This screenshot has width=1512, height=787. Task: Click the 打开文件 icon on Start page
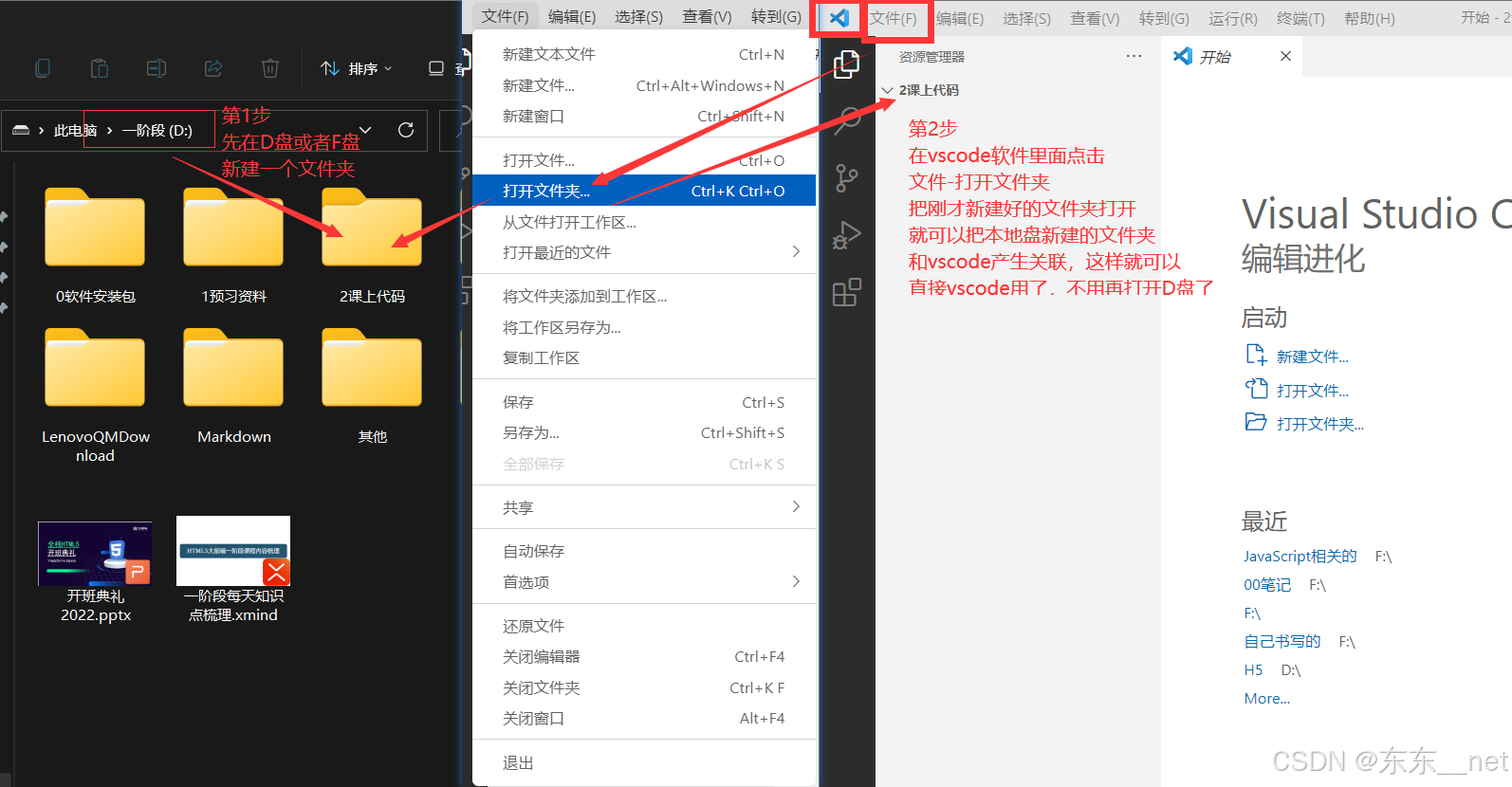click(x=1256, y=389)
